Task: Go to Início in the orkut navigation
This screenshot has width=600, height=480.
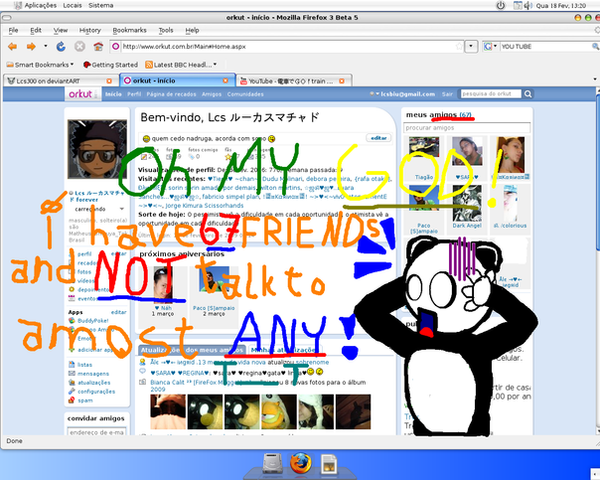Action: click(x=113, y=94)
